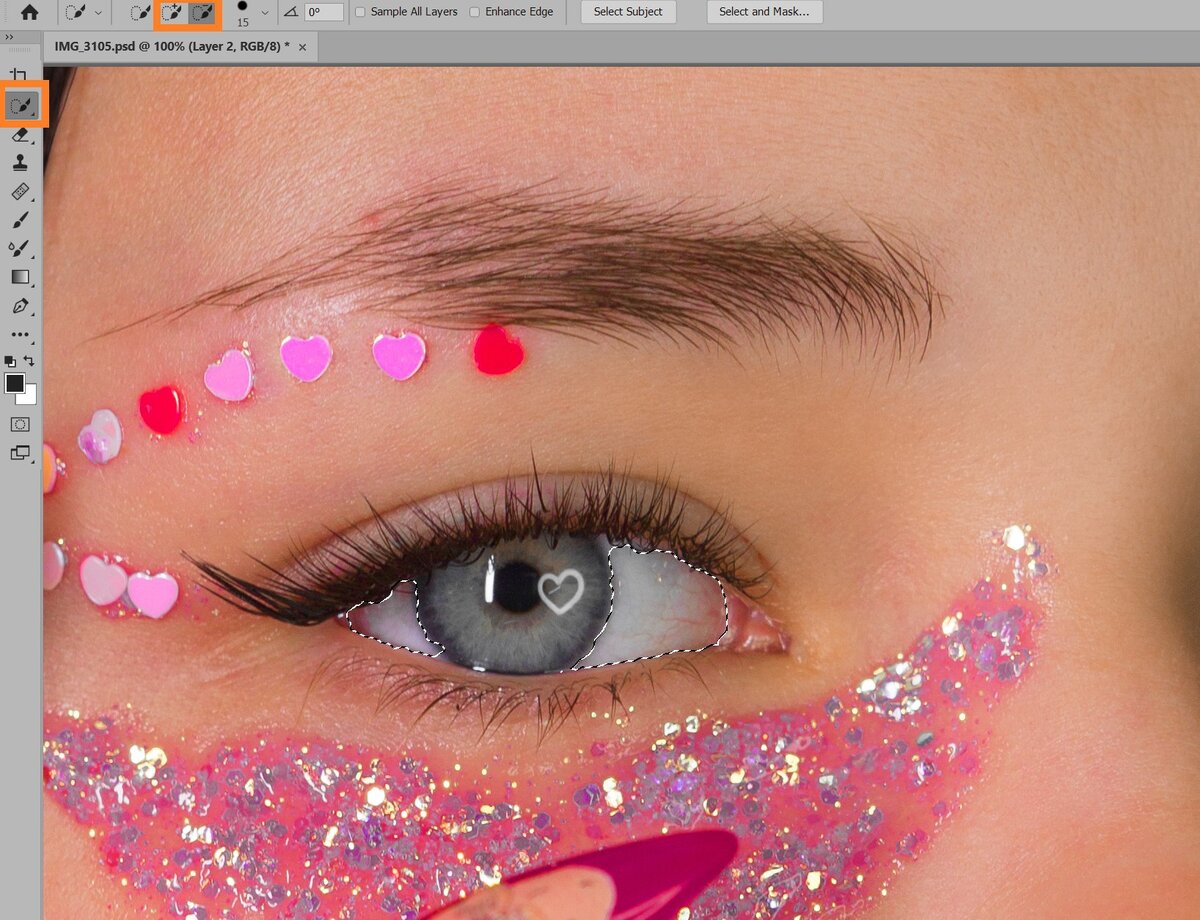Select the Brush tool

[20, 220]
